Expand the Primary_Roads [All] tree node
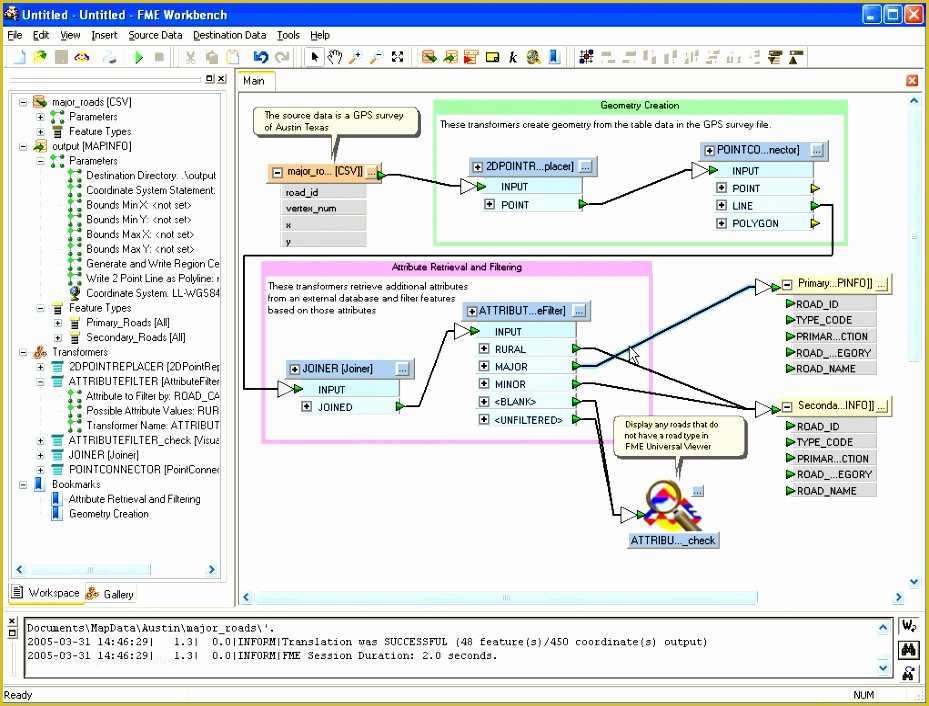This screenshot has height=706, width=929. [x=58, y=323]
